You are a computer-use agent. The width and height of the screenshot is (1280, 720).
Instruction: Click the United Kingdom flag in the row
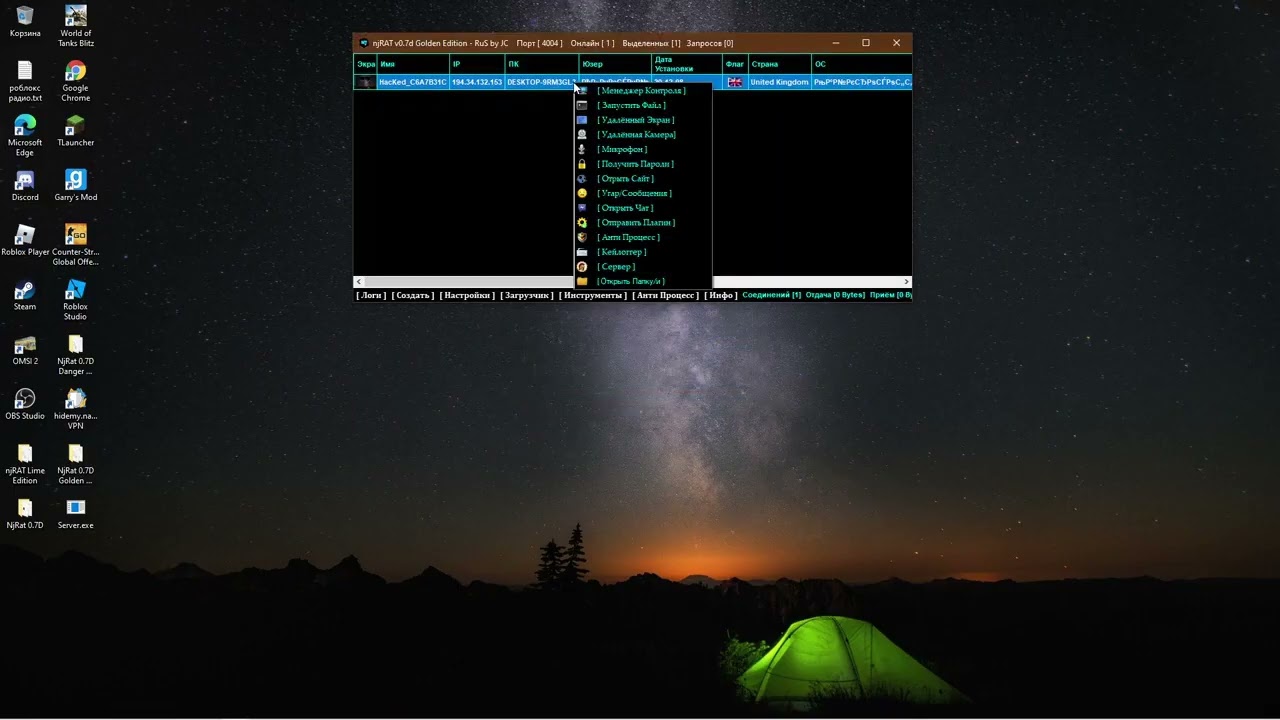[x=735, y=82]
